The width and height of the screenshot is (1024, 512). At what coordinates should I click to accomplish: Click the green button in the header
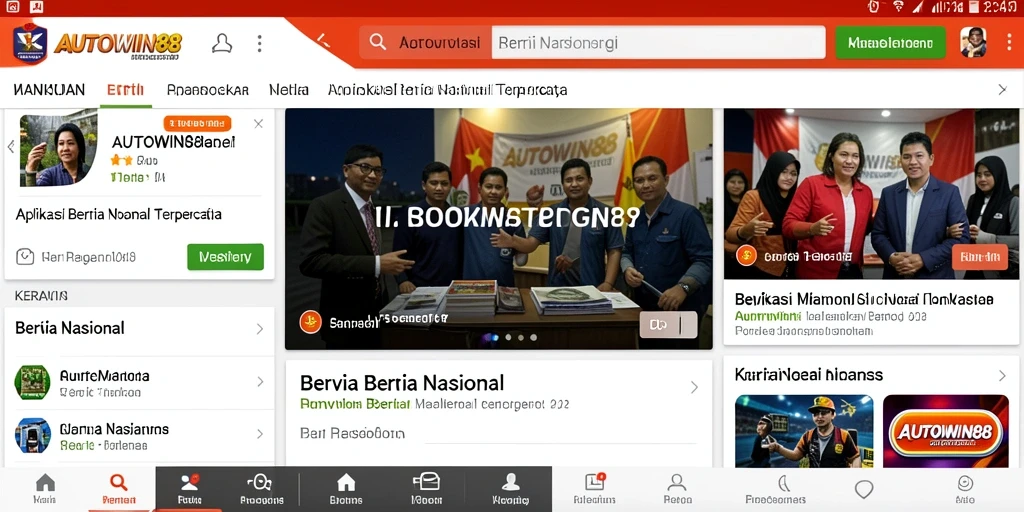click(890, 43)
